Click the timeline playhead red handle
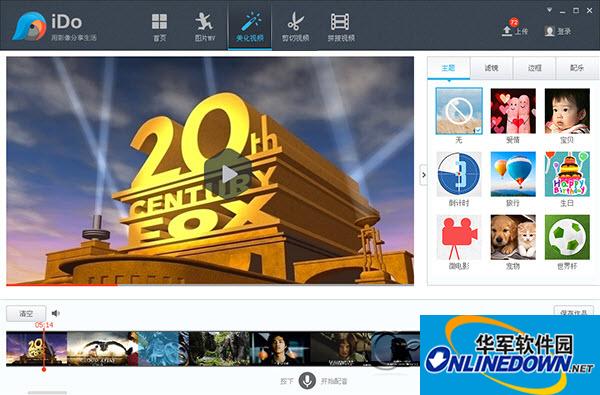600x395 pixels. (44, 369)
